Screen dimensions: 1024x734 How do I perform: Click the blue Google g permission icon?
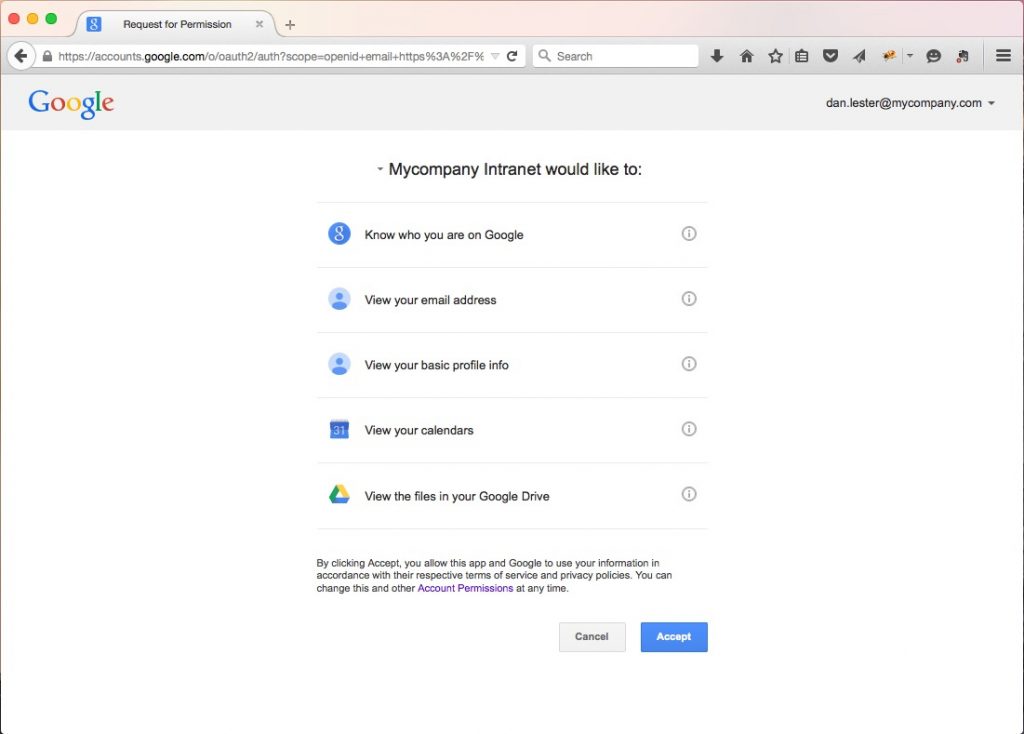(339, 234)
